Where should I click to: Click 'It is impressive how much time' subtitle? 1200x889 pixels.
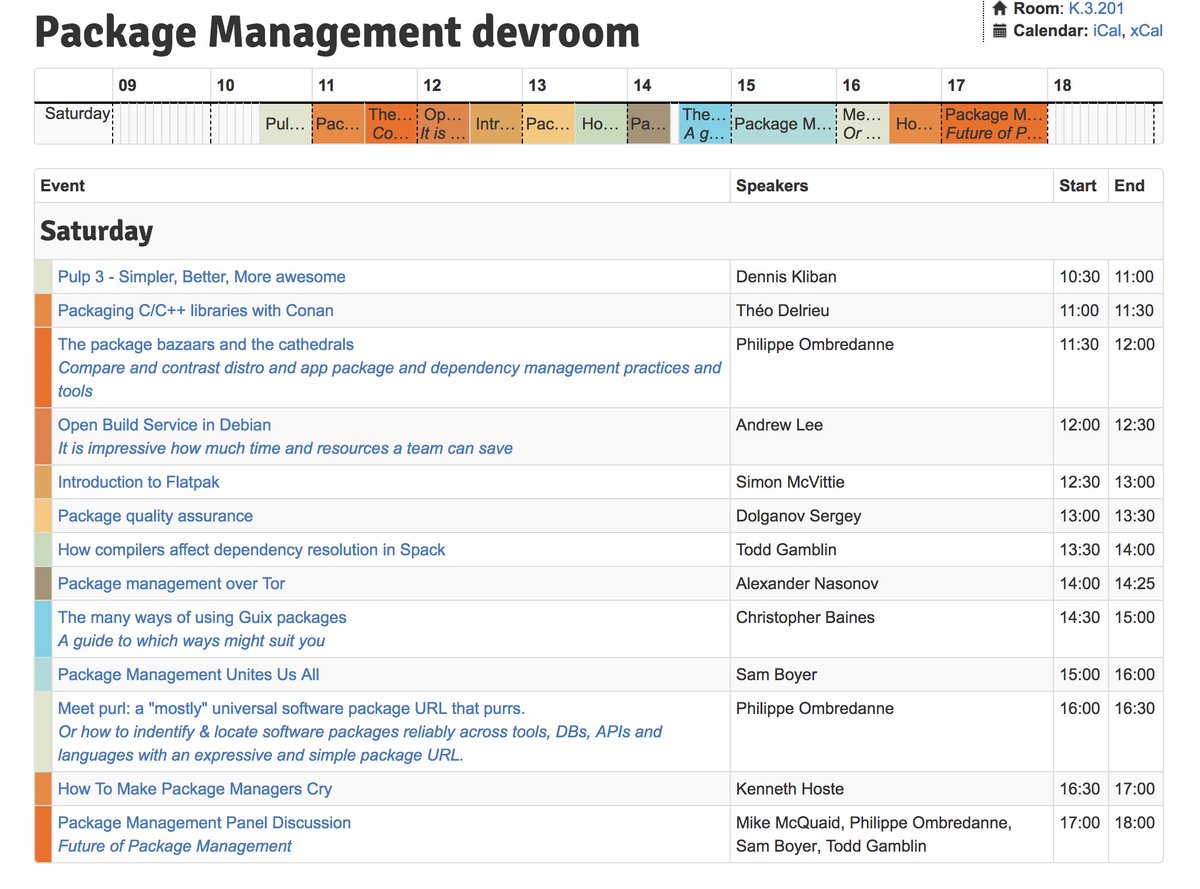(285, 449)
